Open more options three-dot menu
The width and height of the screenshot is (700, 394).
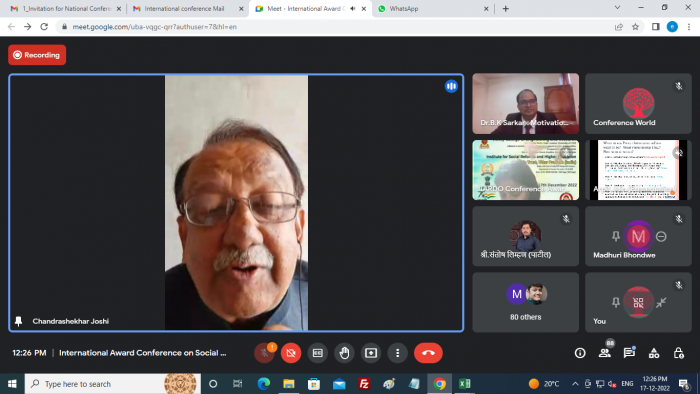point(397,353)
